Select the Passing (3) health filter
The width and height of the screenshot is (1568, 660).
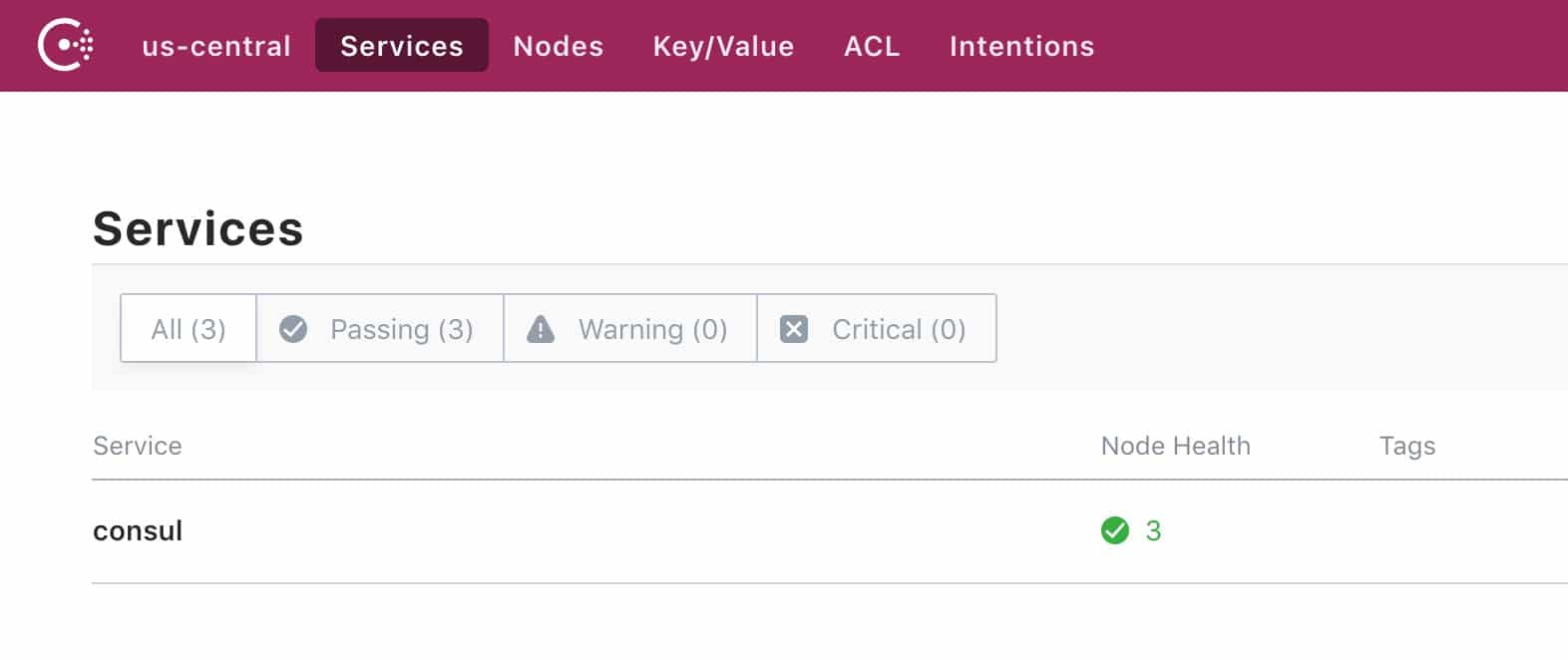(x=380, y=328)
